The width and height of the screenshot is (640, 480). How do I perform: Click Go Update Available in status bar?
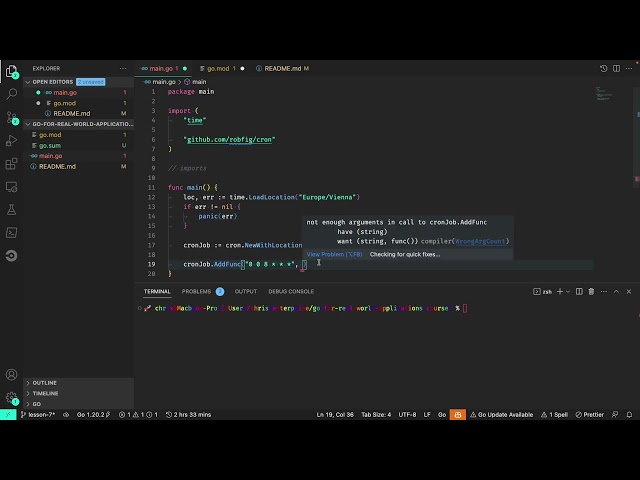[x=502, y=415]
